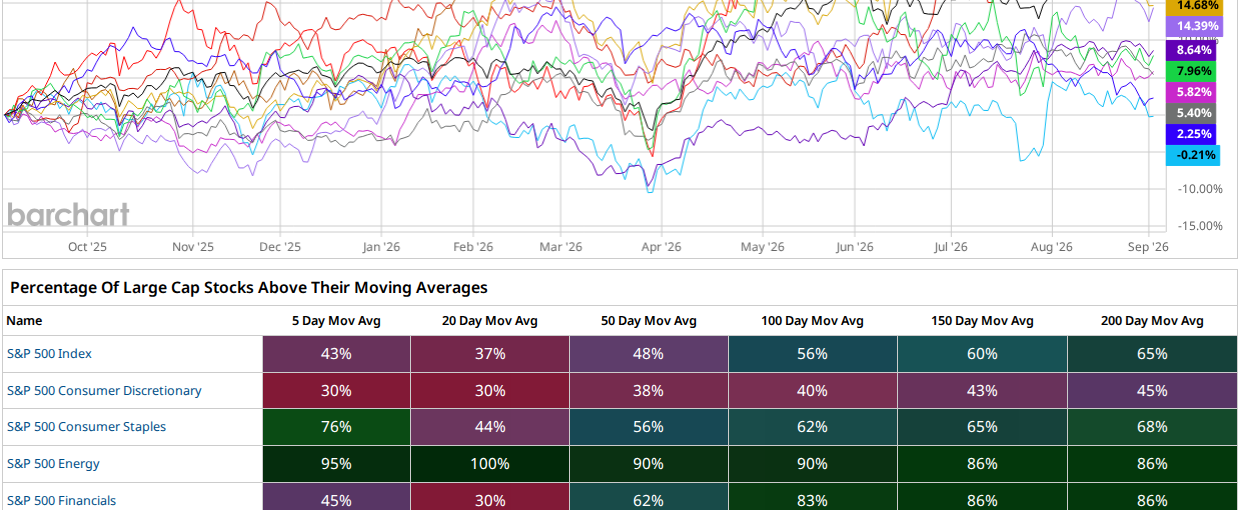Click the Percentage Of Large Cap Stocks heading
This screenshot has height=510, width=1239.
[x=249, y=288]
